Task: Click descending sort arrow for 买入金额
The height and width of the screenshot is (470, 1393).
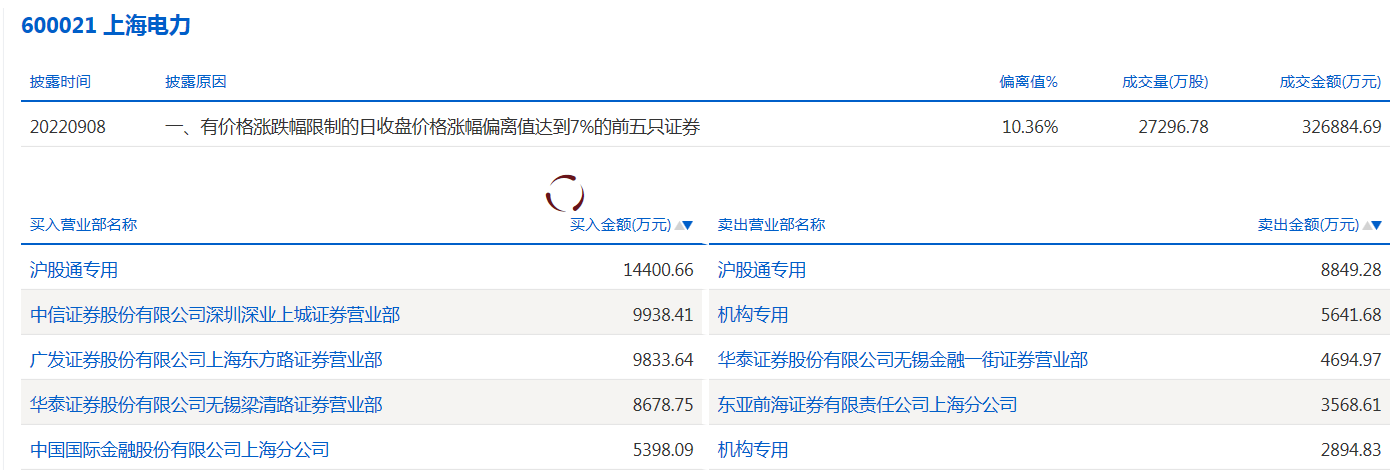Action: point(688,225)
